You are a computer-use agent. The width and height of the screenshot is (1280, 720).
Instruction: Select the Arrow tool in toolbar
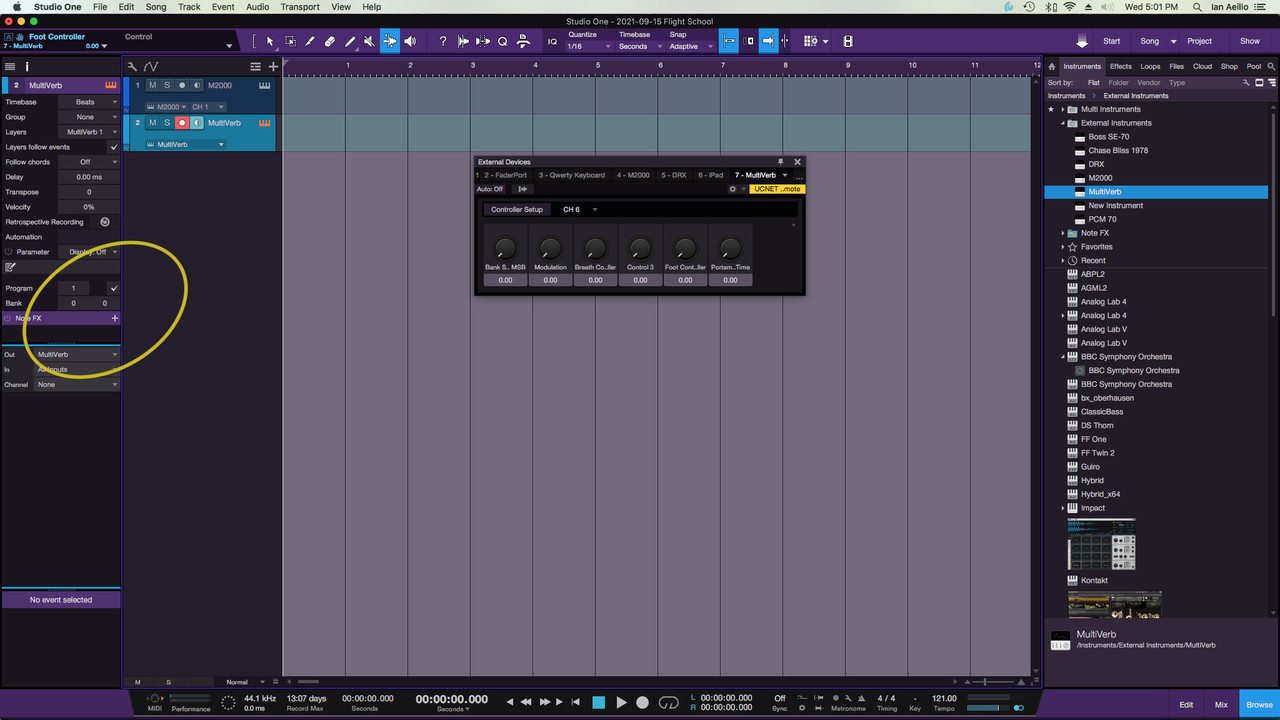pyautogui.click(x=269, y=41)
